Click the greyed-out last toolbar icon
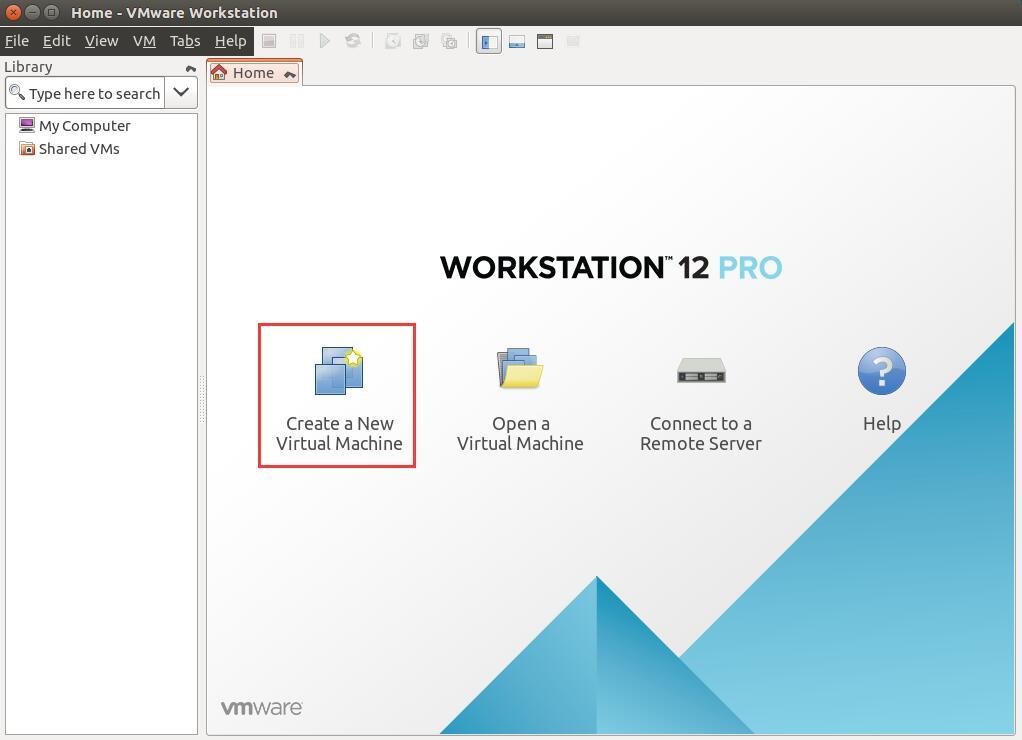The width and height of the screenshot is (1022, 740). [x=573, y=42]
